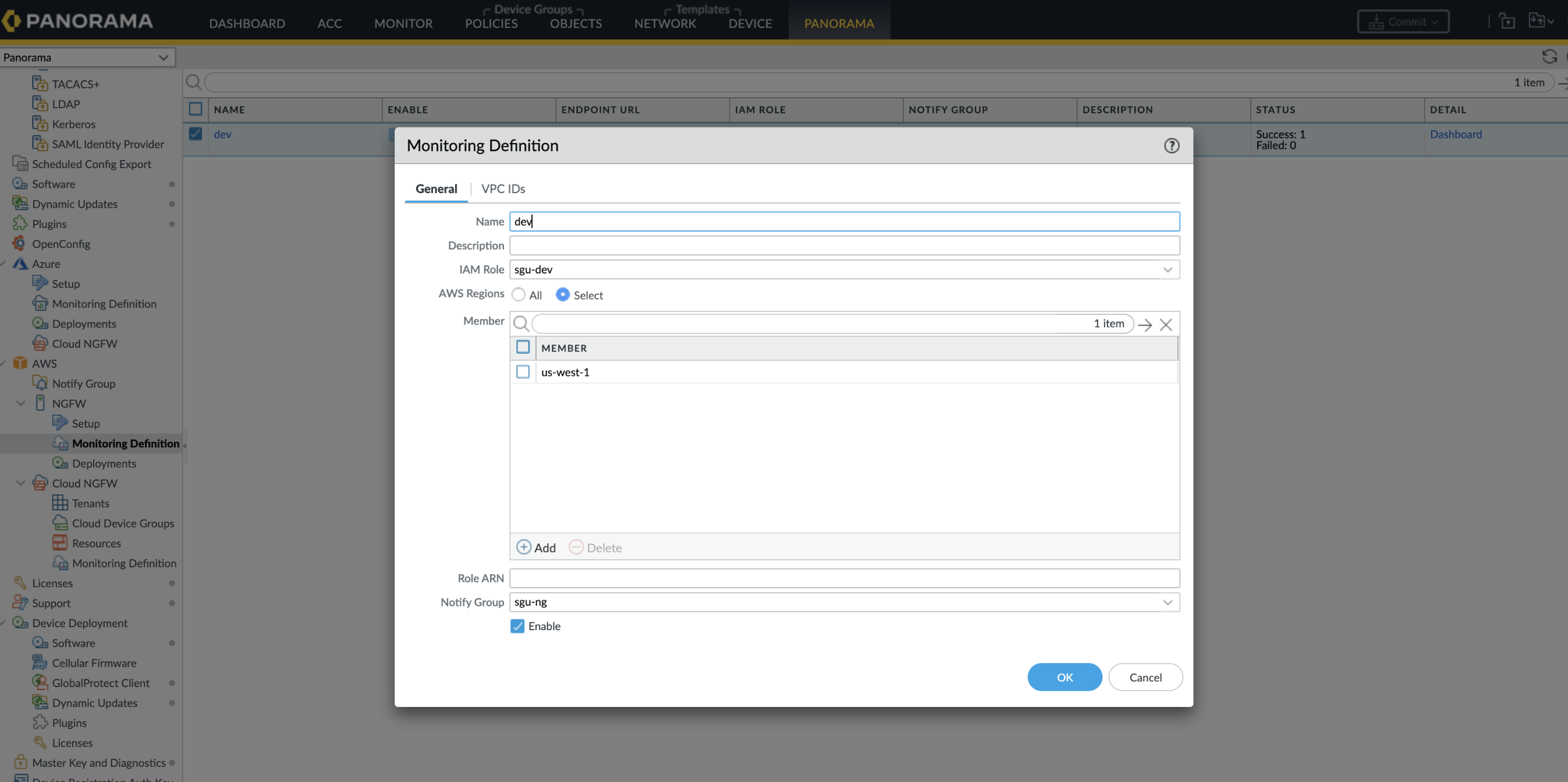Click the OK button
The image size is (1568, 782).
(x=1064, y=677)
